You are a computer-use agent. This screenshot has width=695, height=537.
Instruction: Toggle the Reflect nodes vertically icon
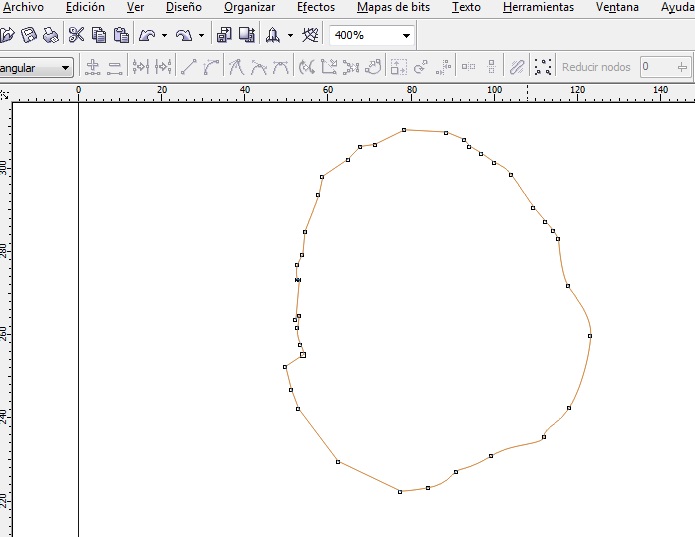click(491, 67)
